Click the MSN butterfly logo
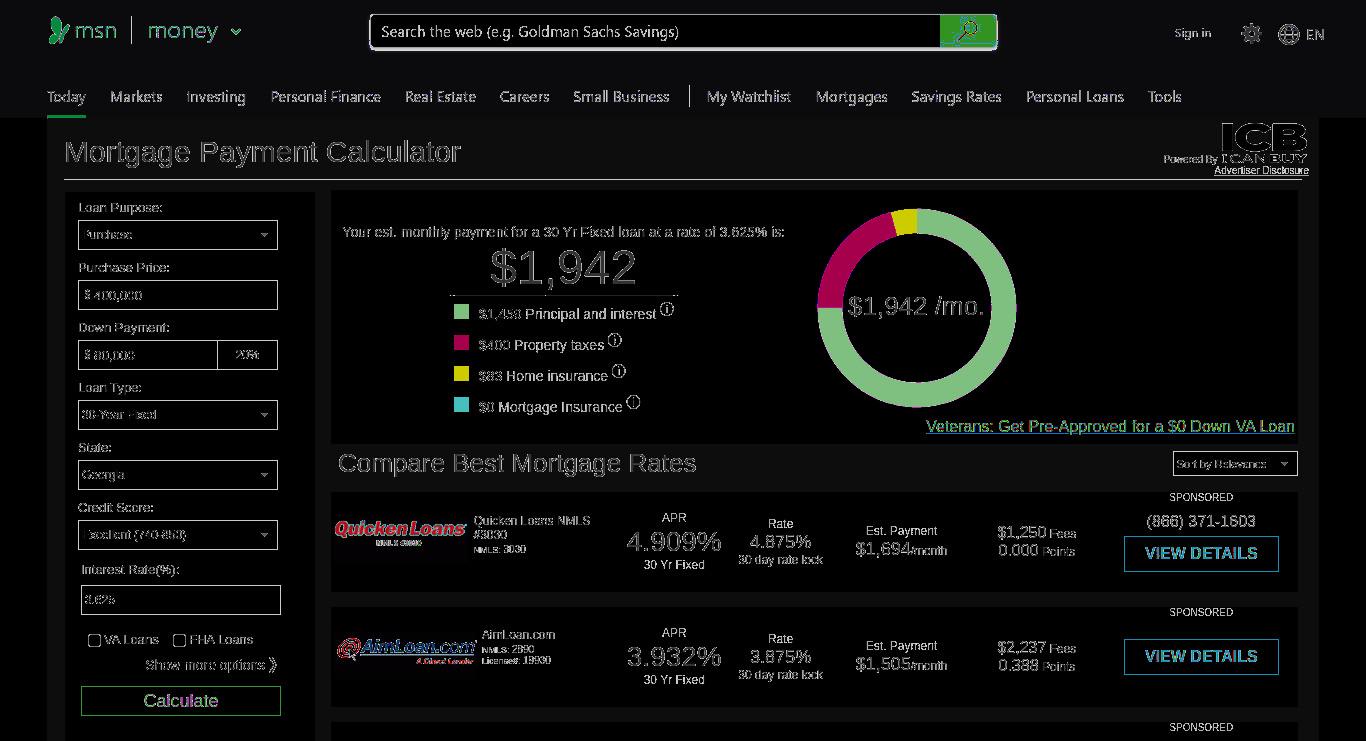The width and height of the screenshot is (1366, 741). pos(59,31)
